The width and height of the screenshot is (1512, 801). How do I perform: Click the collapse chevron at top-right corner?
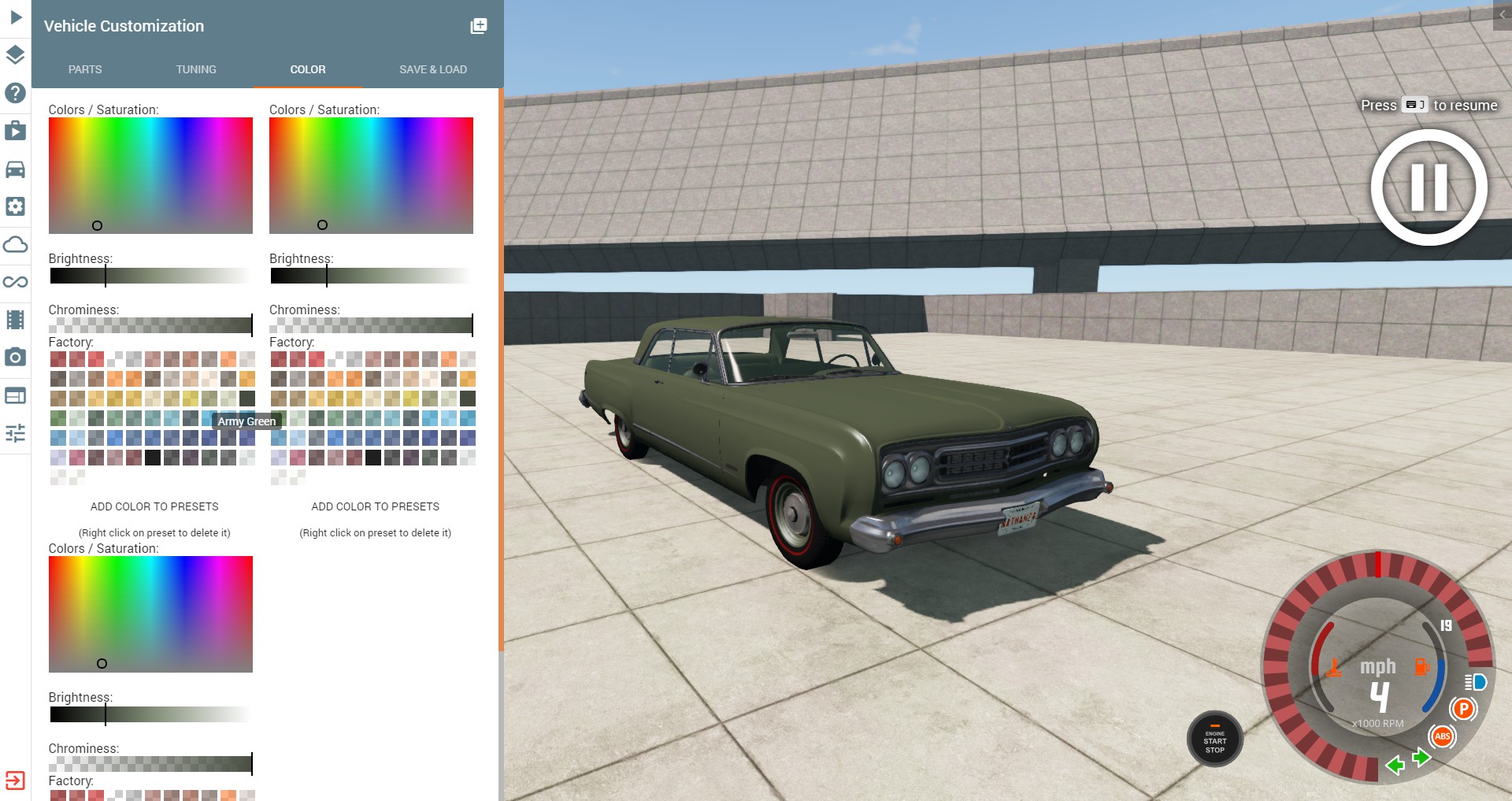(x=1502, y=15)
